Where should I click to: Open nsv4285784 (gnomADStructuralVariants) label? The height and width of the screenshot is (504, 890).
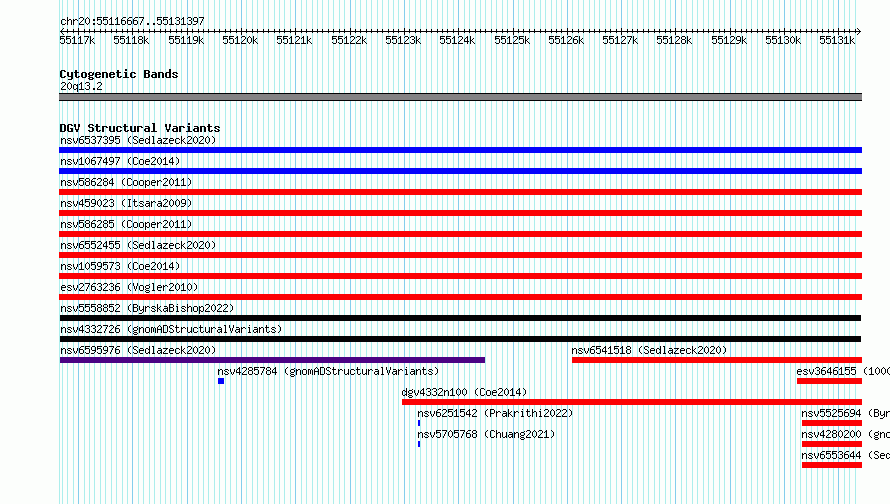tap(328, 371)
